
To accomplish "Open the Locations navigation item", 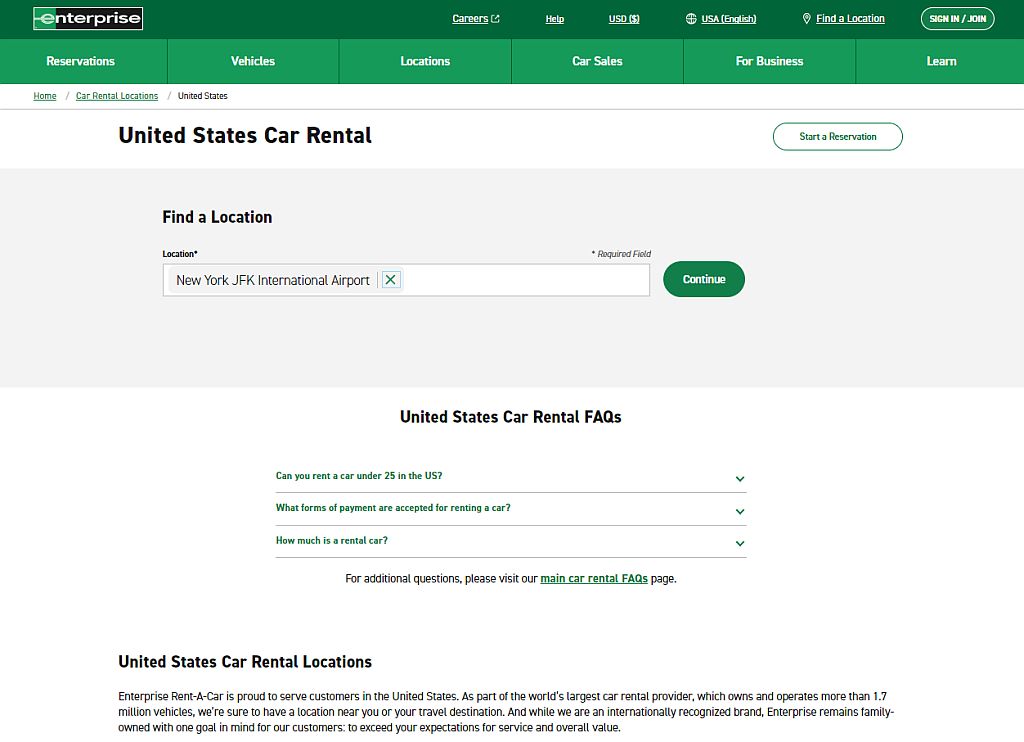I will pos(424,61).
